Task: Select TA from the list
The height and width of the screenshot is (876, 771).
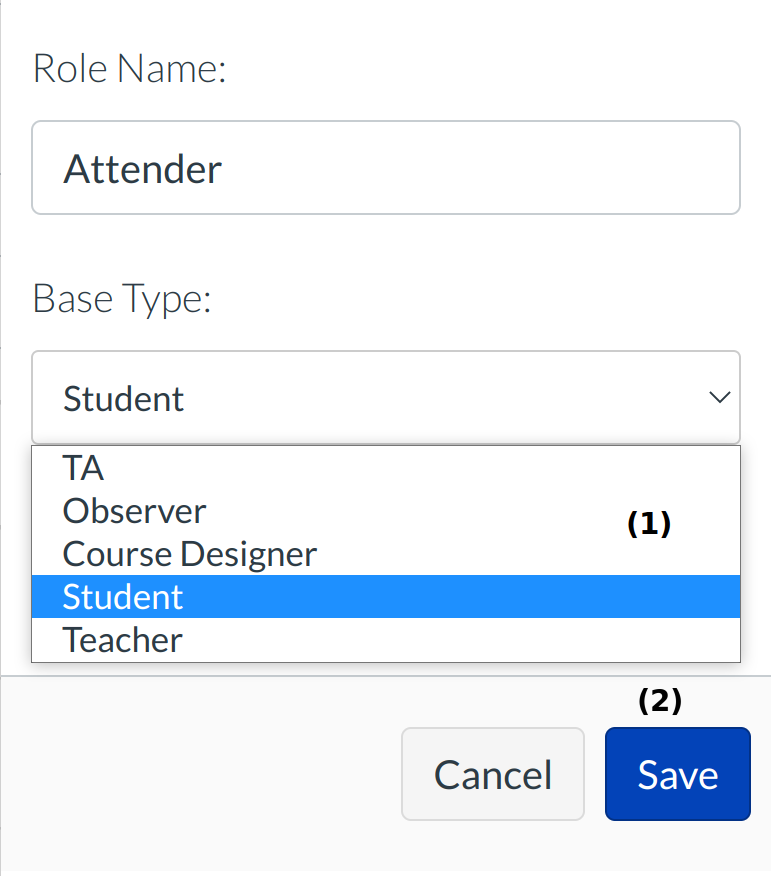Action: click(x=84, y=468)
